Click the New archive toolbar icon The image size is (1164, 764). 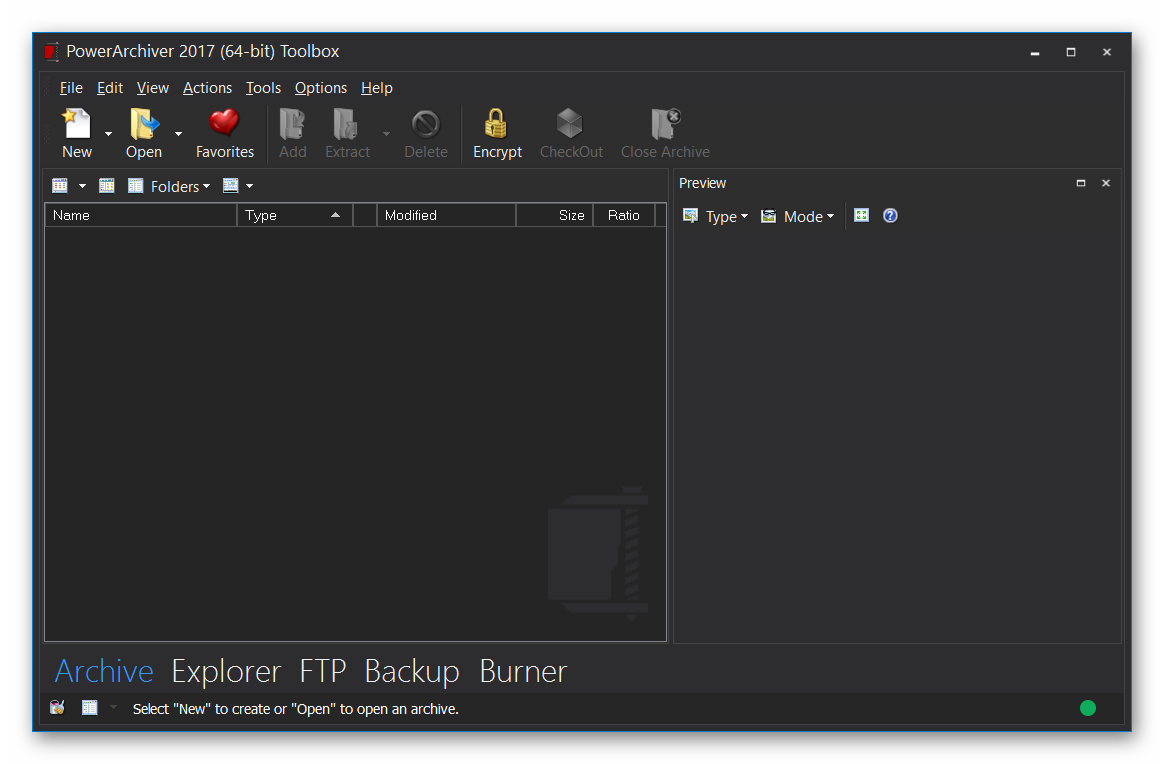[x=76, y=124]
